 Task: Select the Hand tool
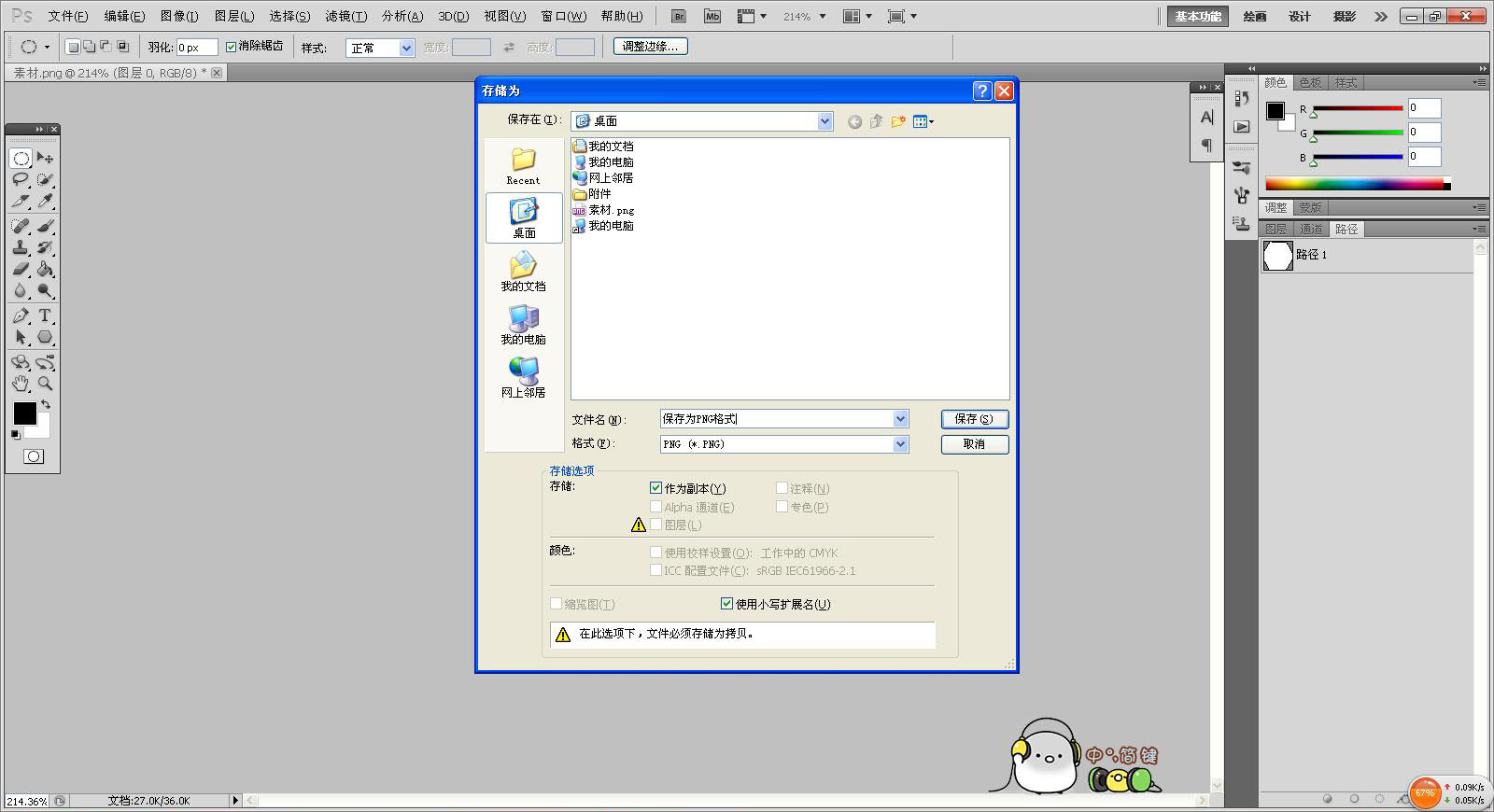coord(21,384)
